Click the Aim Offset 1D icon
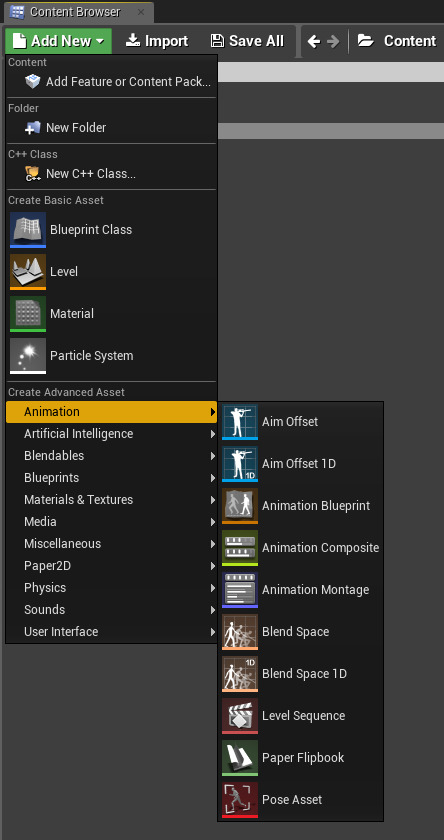 240,463
